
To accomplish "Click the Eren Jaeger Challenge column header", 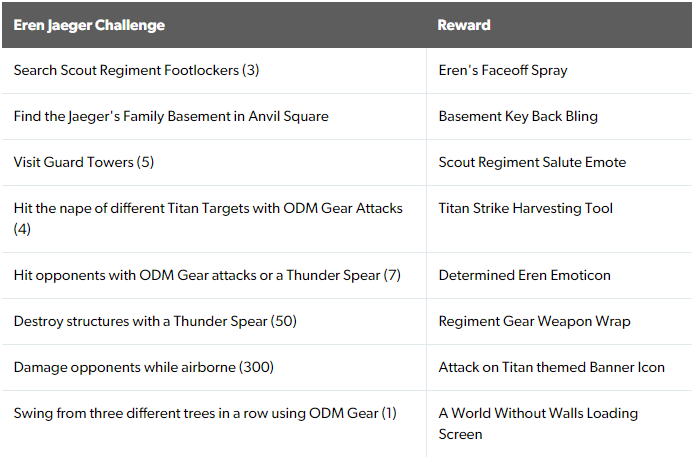I will 89,25.
